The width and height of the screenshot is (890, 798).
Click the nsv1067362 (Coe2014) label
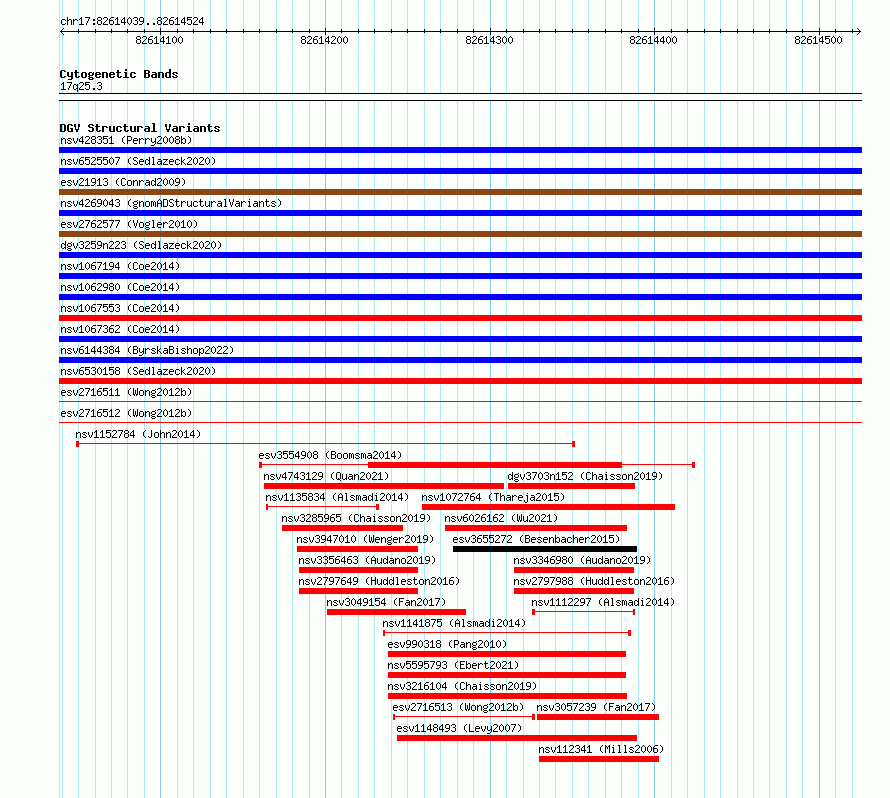120,329
